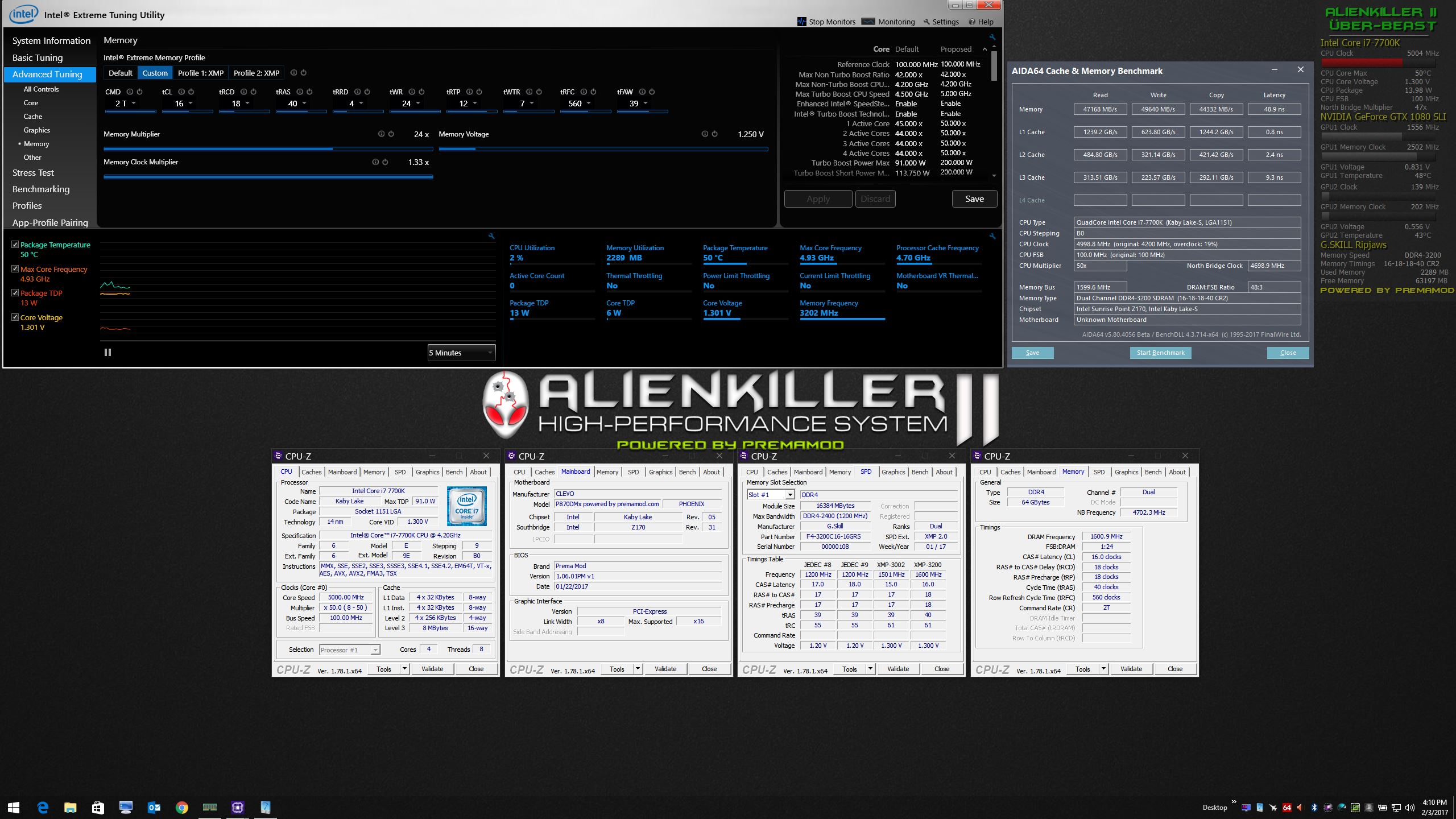Open the Stress Test section

[x=33, y=173]
